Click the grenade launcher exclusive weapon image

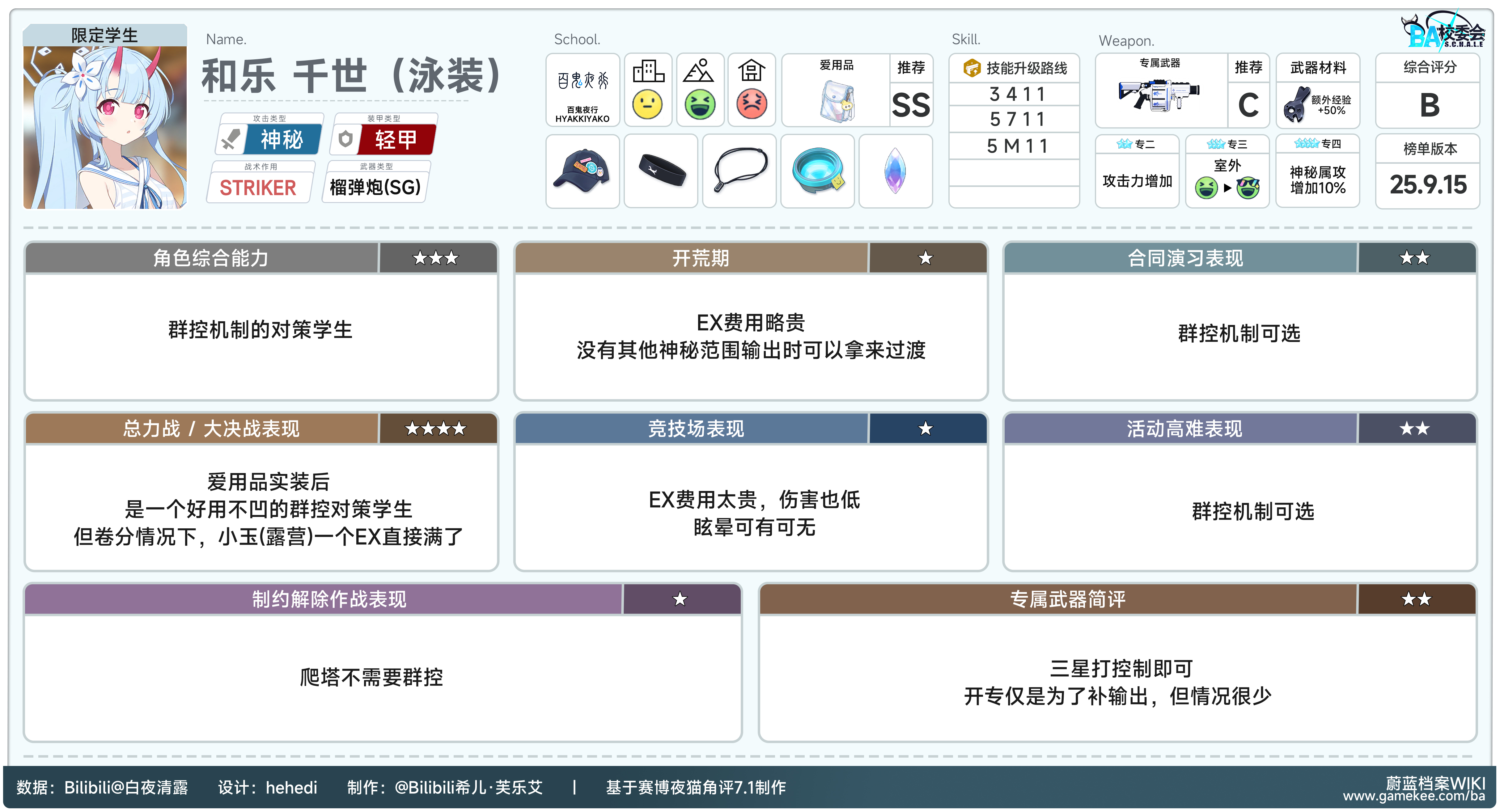pyautogui.click(x=1159, y=95)
